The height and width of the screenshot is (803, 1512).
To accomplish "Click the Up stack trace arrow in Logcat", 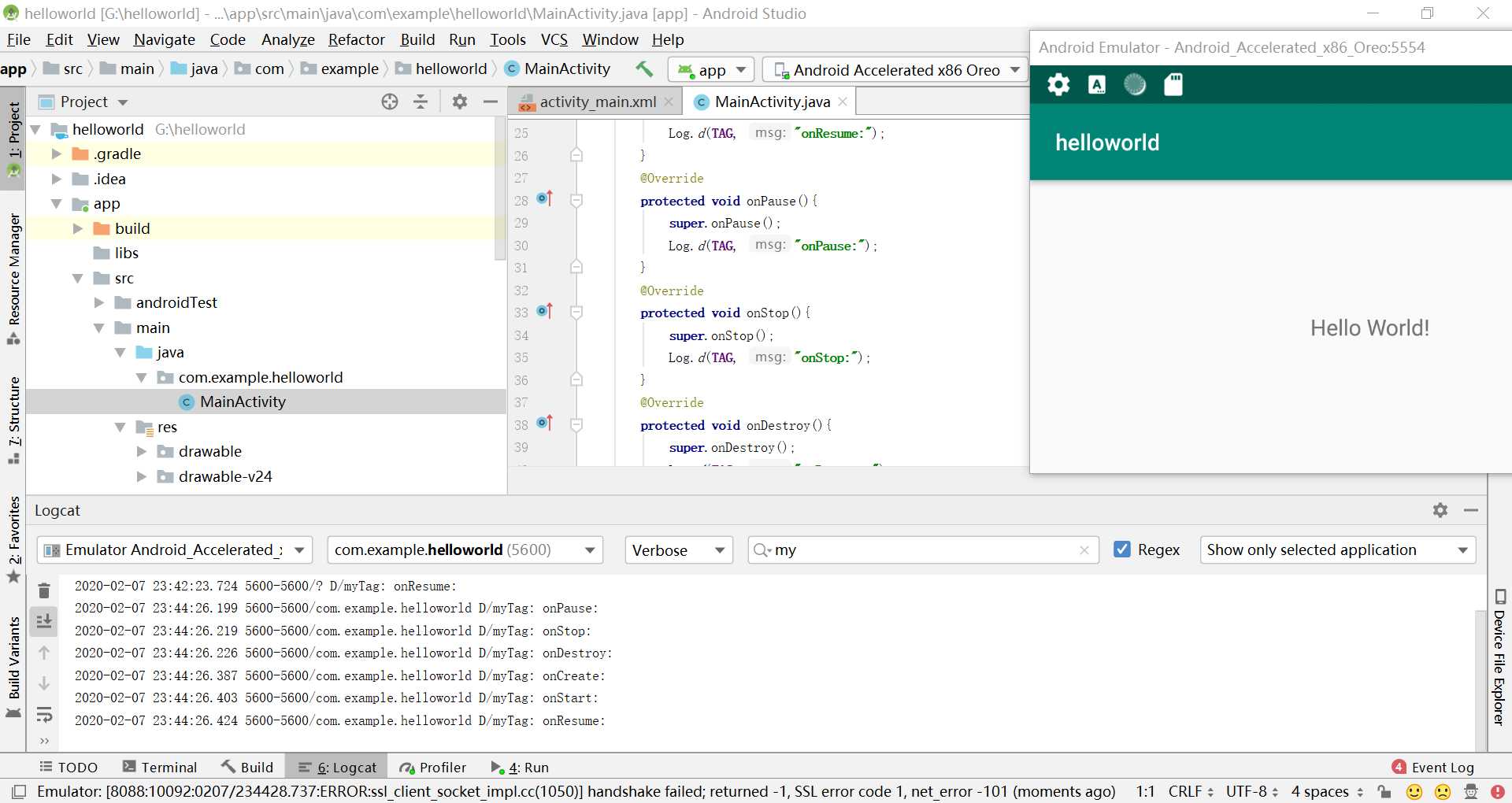I will coord(44,653).
